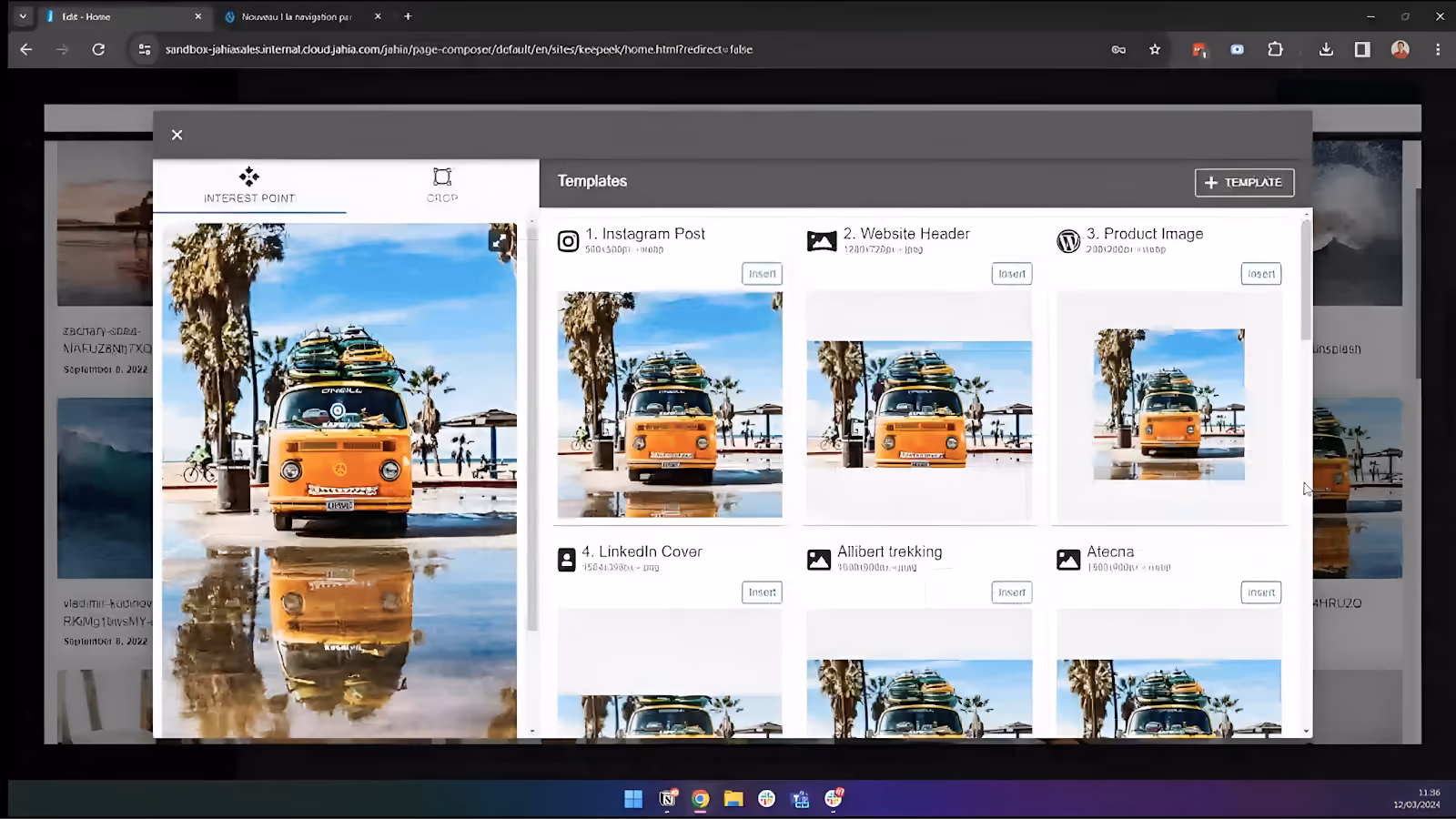Switch to the 'Nouveau ! la navigation' browser tab
The height and width of the screenshot is (819, 1456).
click(x=297, y=16)
